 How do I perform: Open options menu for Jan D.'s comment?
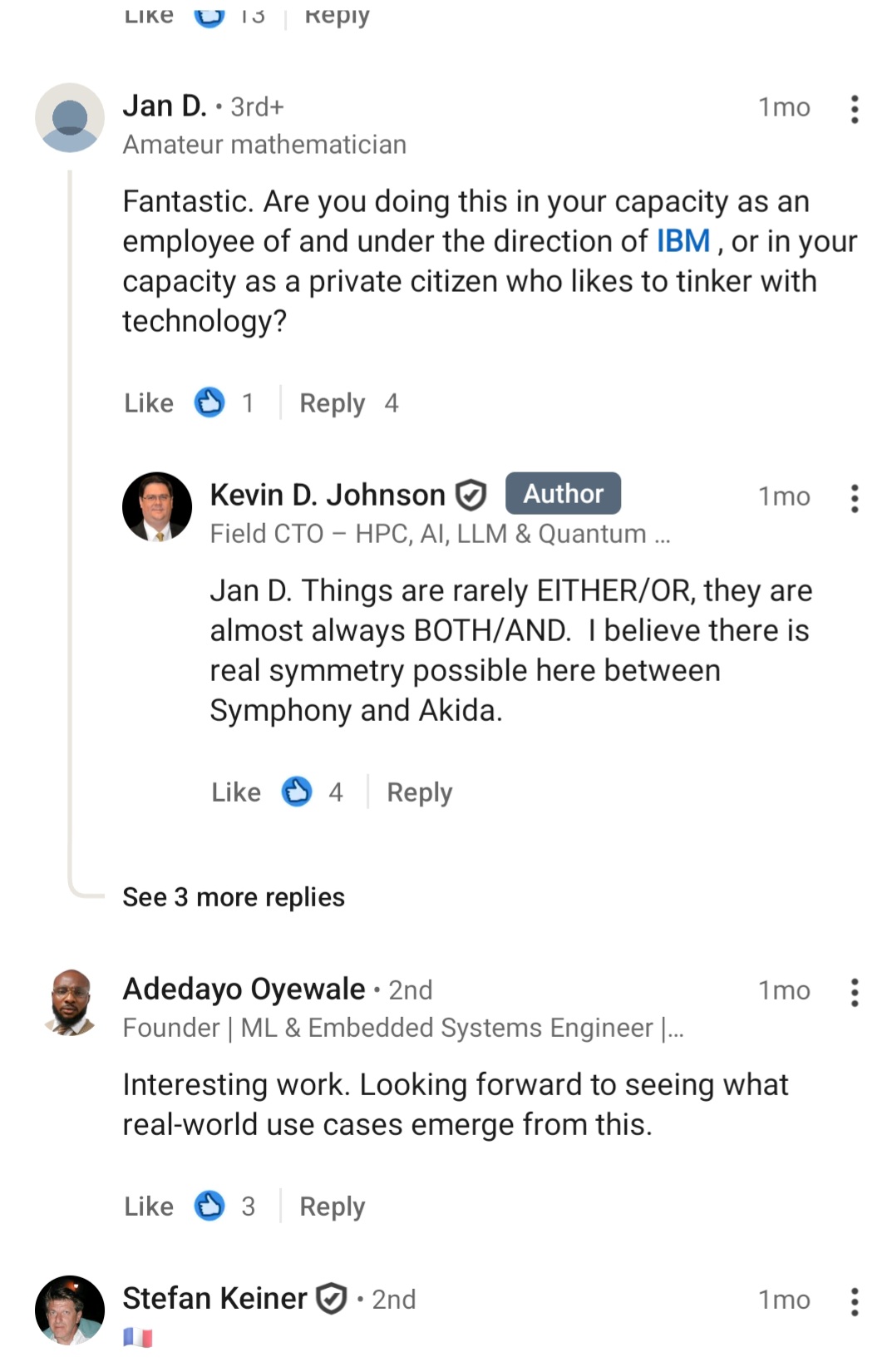[854, 109]
